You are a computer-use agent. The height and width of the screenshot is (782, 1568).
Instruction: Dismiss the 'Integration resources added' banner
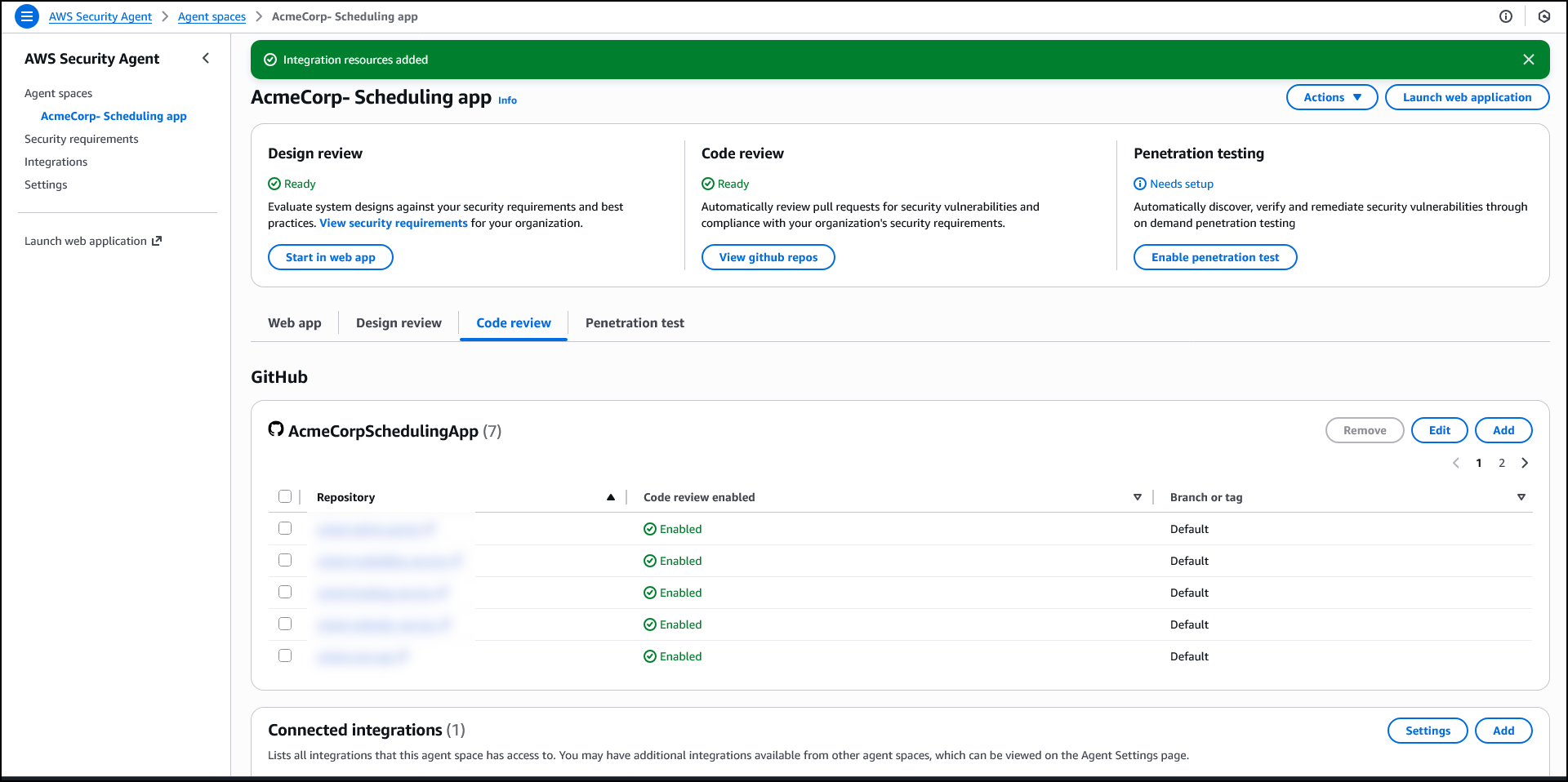(1528, 60)
